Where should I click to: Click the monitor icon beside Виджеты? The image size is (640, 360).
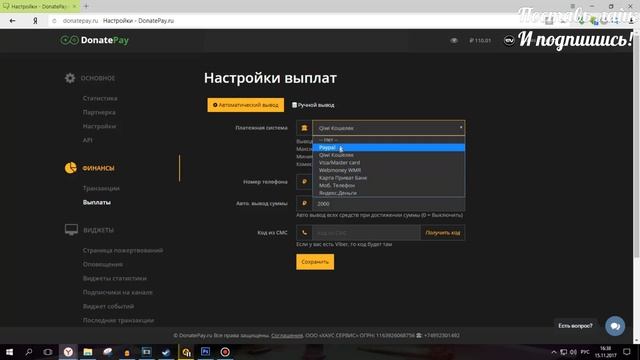[71, 230]
